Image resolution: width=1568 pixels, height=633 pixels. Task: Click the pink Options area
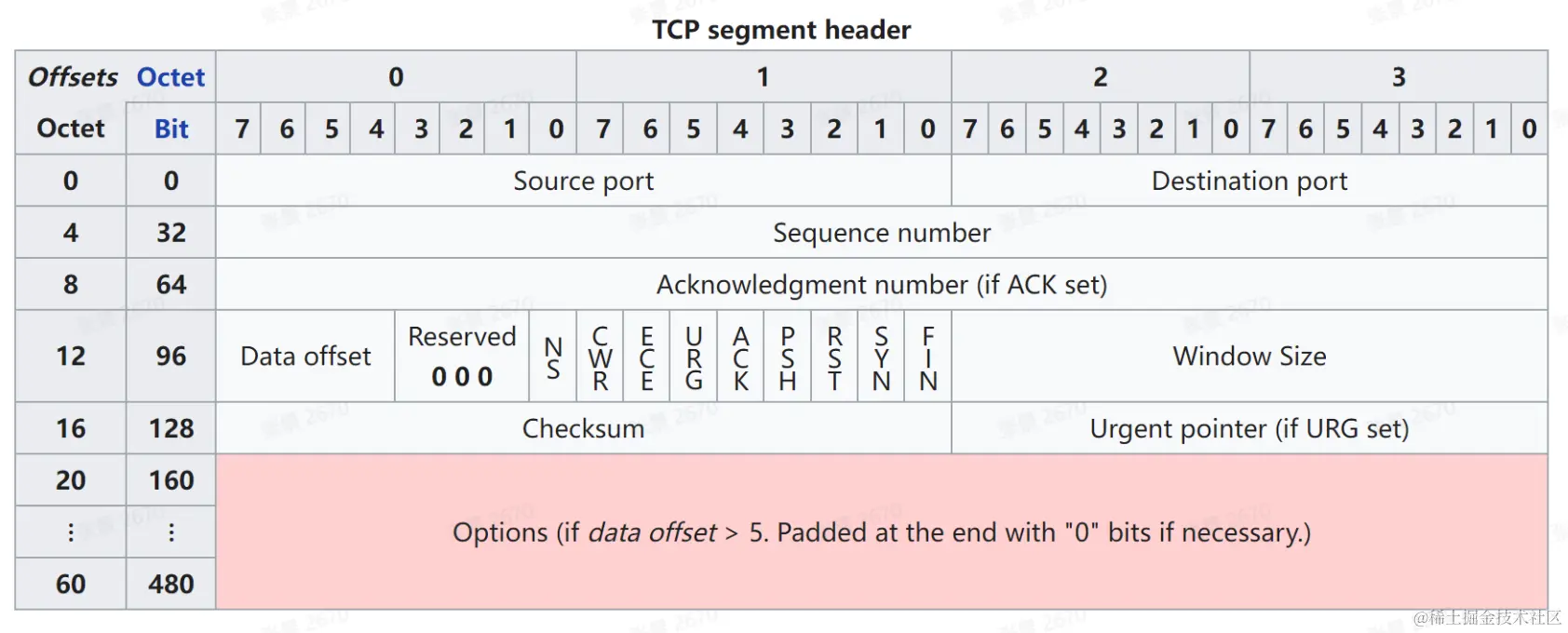(881, 532)
